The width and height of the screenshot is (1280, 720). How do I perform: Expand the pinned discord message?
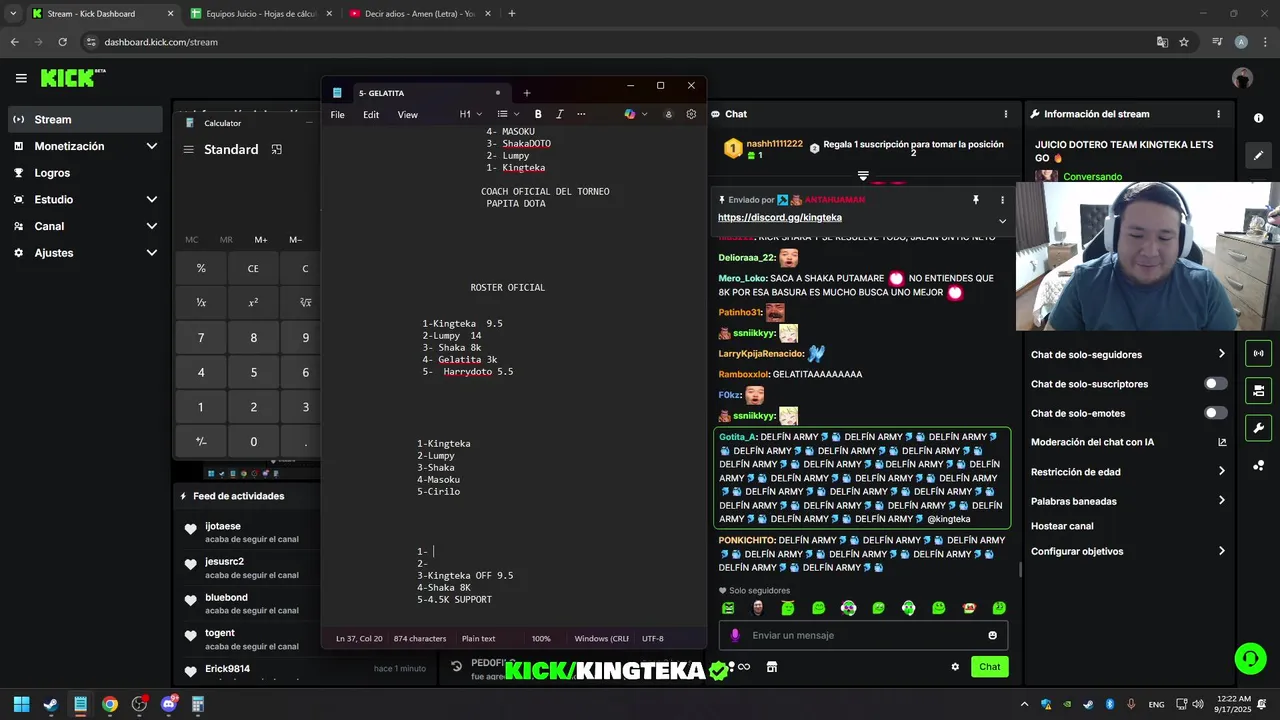tap(1002, 221)
